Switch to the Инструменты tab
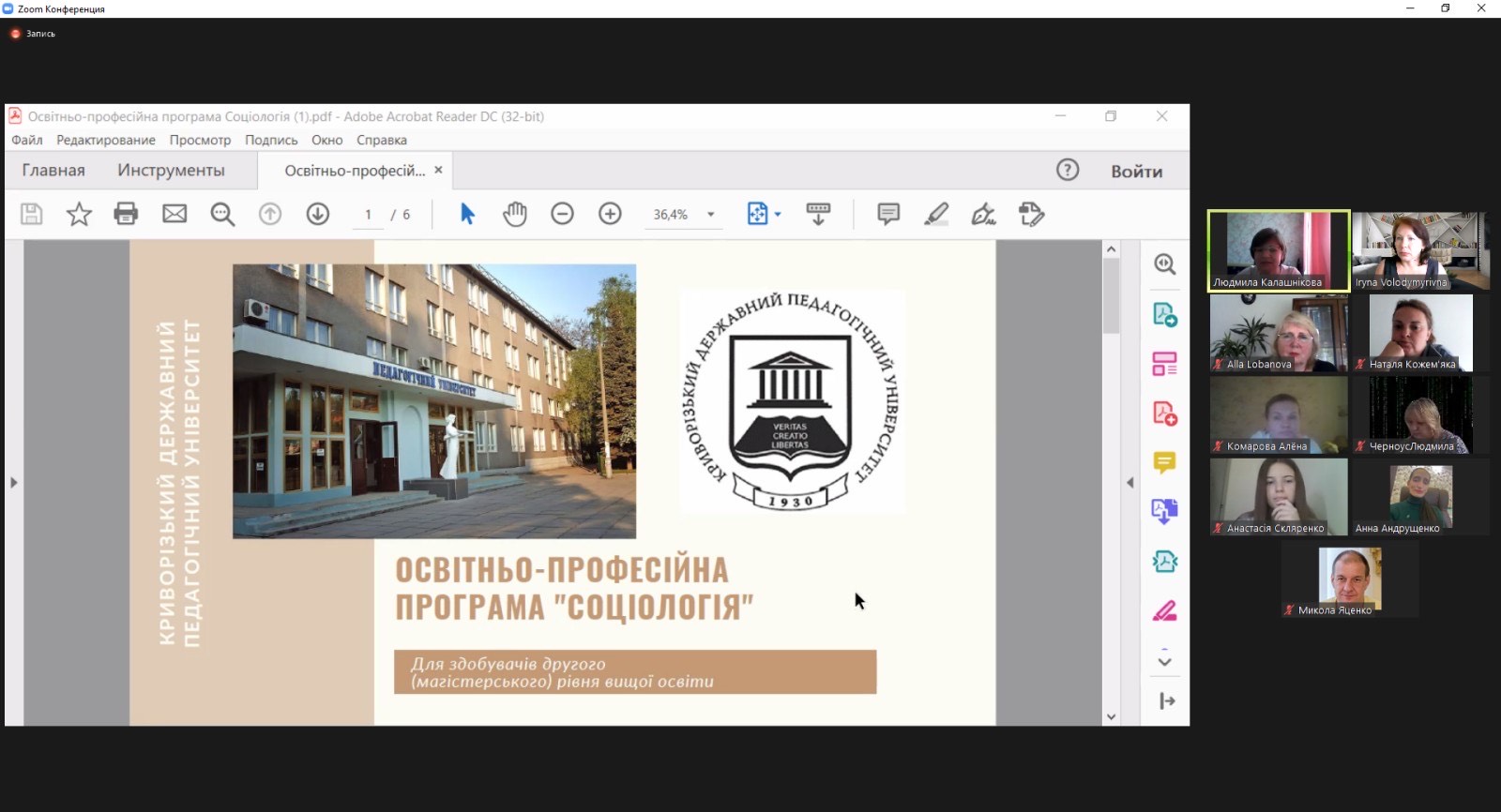The width and height of the screenshot is (1501, 812). [x=171, y=170]
